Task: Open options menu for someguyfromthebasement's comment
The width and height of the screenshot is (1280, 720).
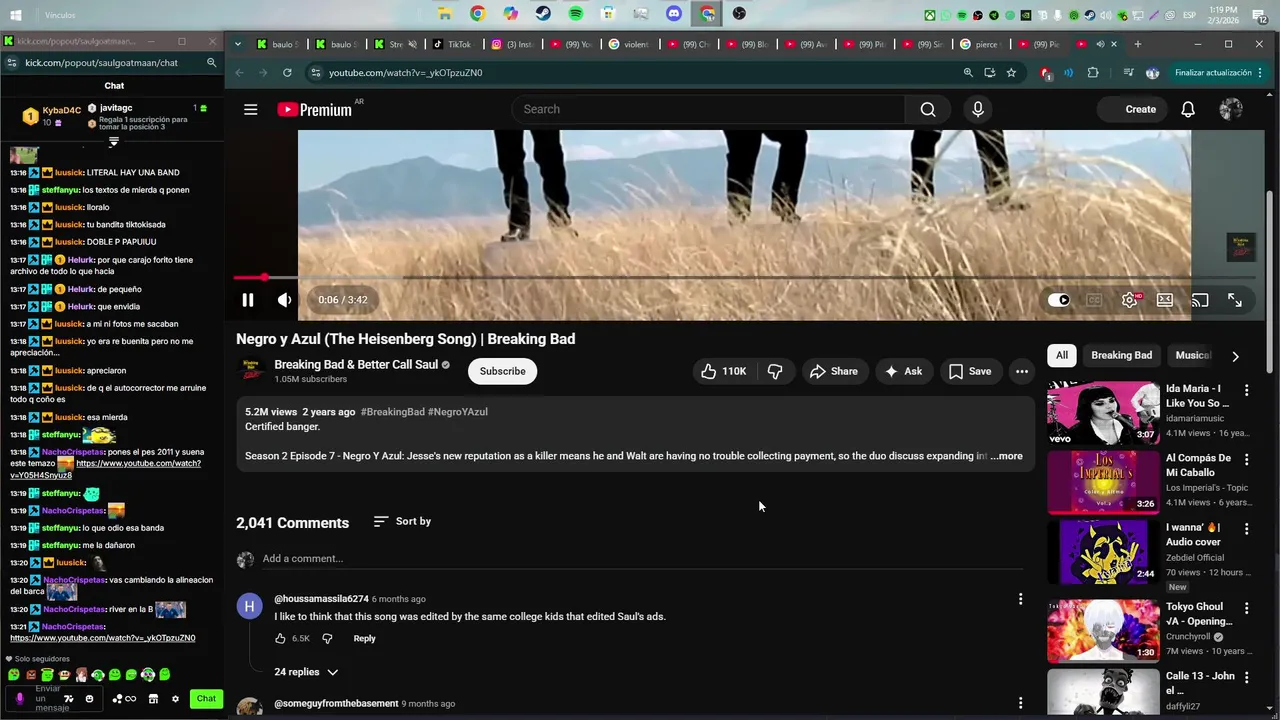Action: pyautogui.click(x=1020, y=704)
